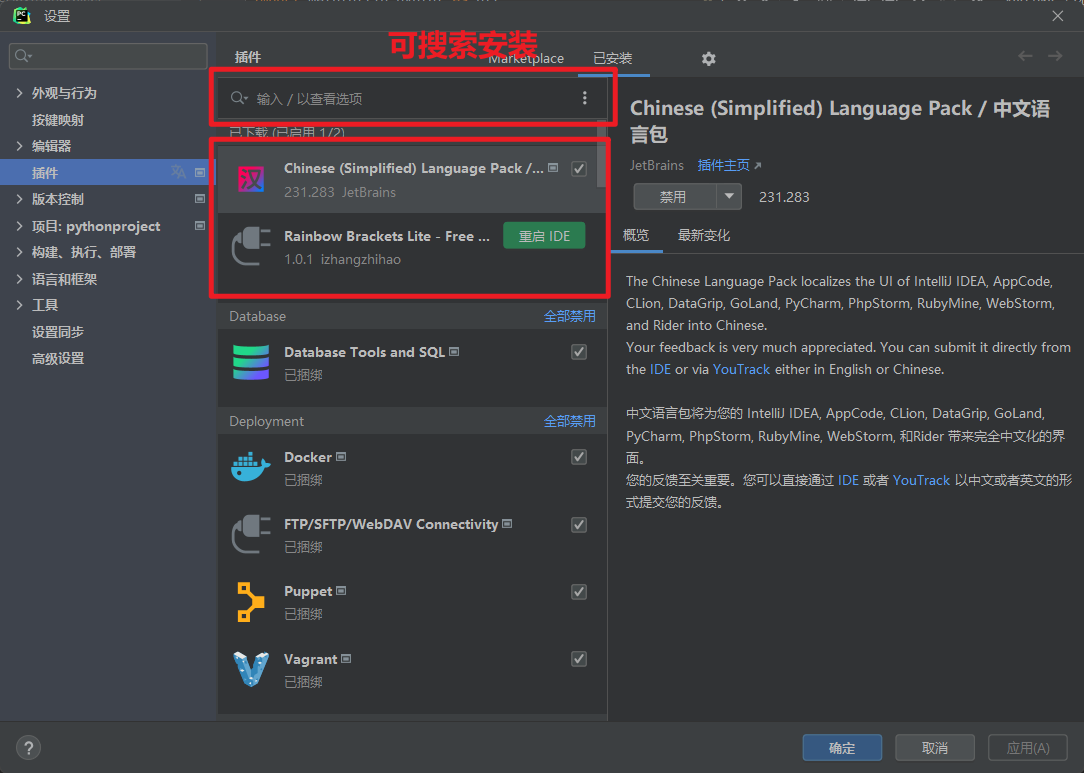Open dropdown arrow next to 禁用 button
1084x773 pixels.
tap(729, 196)
